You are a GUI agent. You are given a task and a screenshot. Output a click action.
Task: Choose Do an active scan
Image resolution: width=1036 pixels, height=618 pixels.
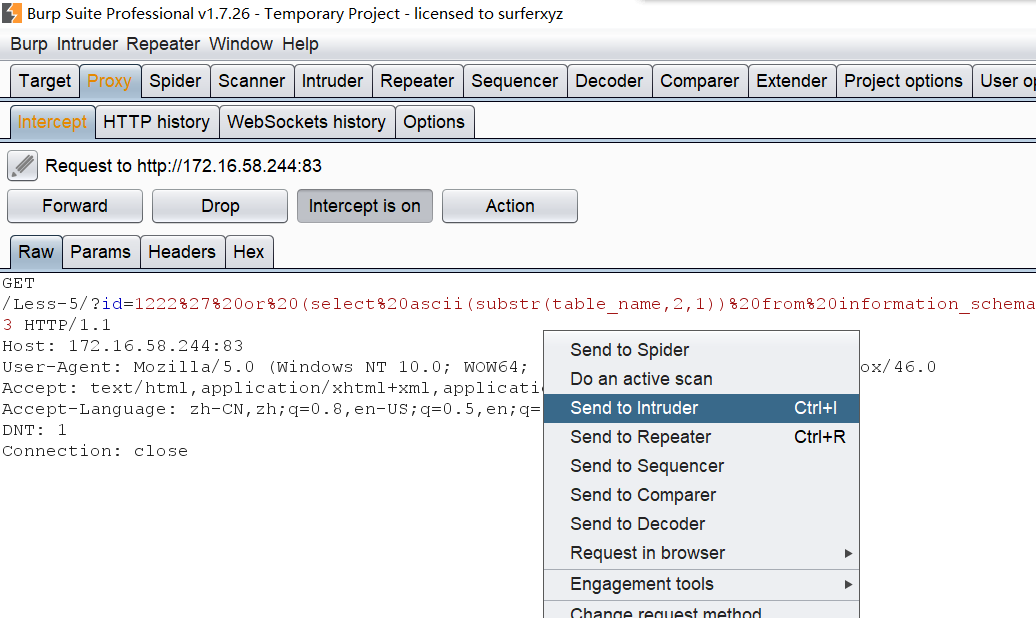pos(701,379)
